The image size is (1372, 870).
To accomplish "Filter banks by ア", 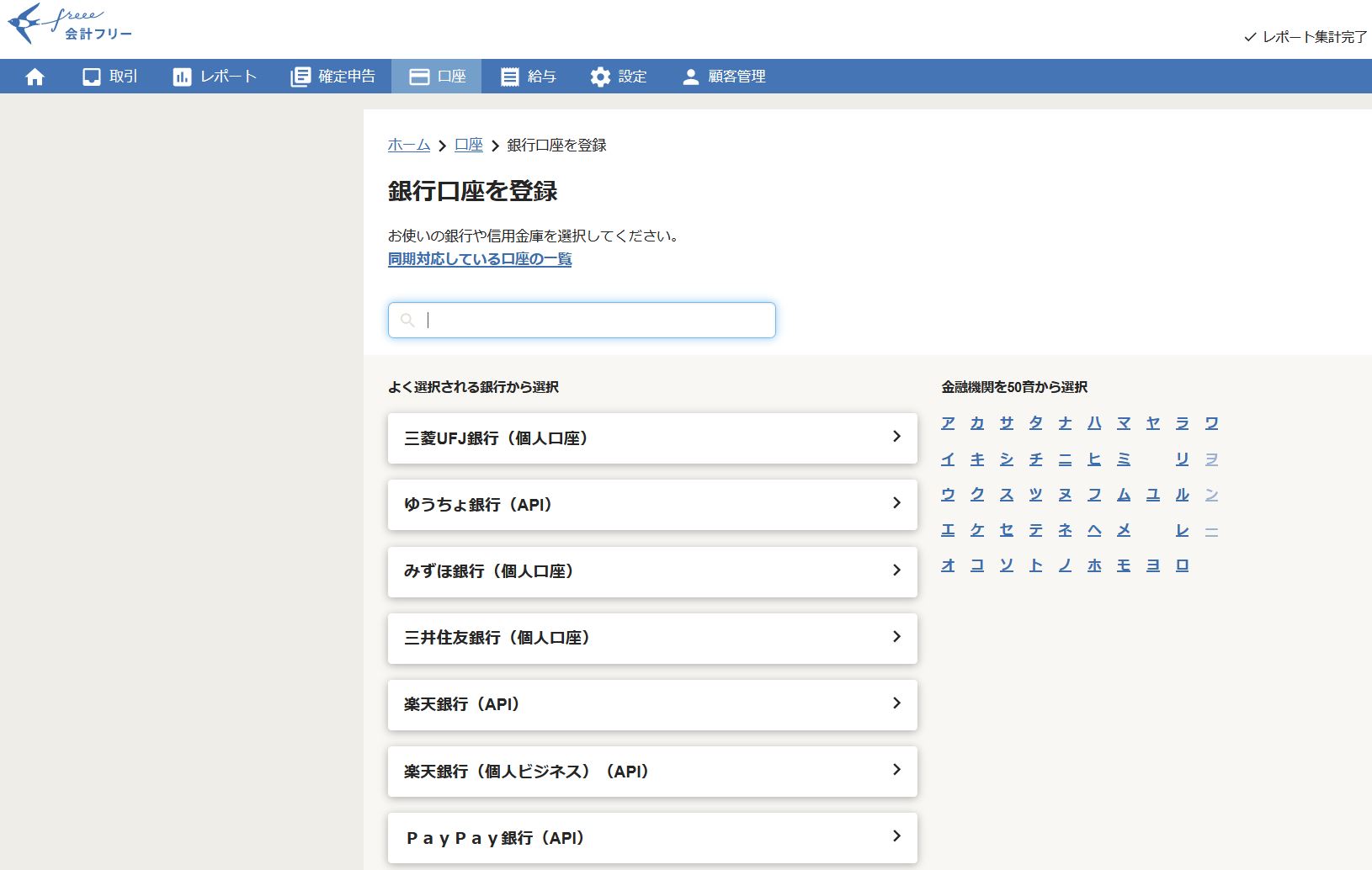I will (948, 423).
